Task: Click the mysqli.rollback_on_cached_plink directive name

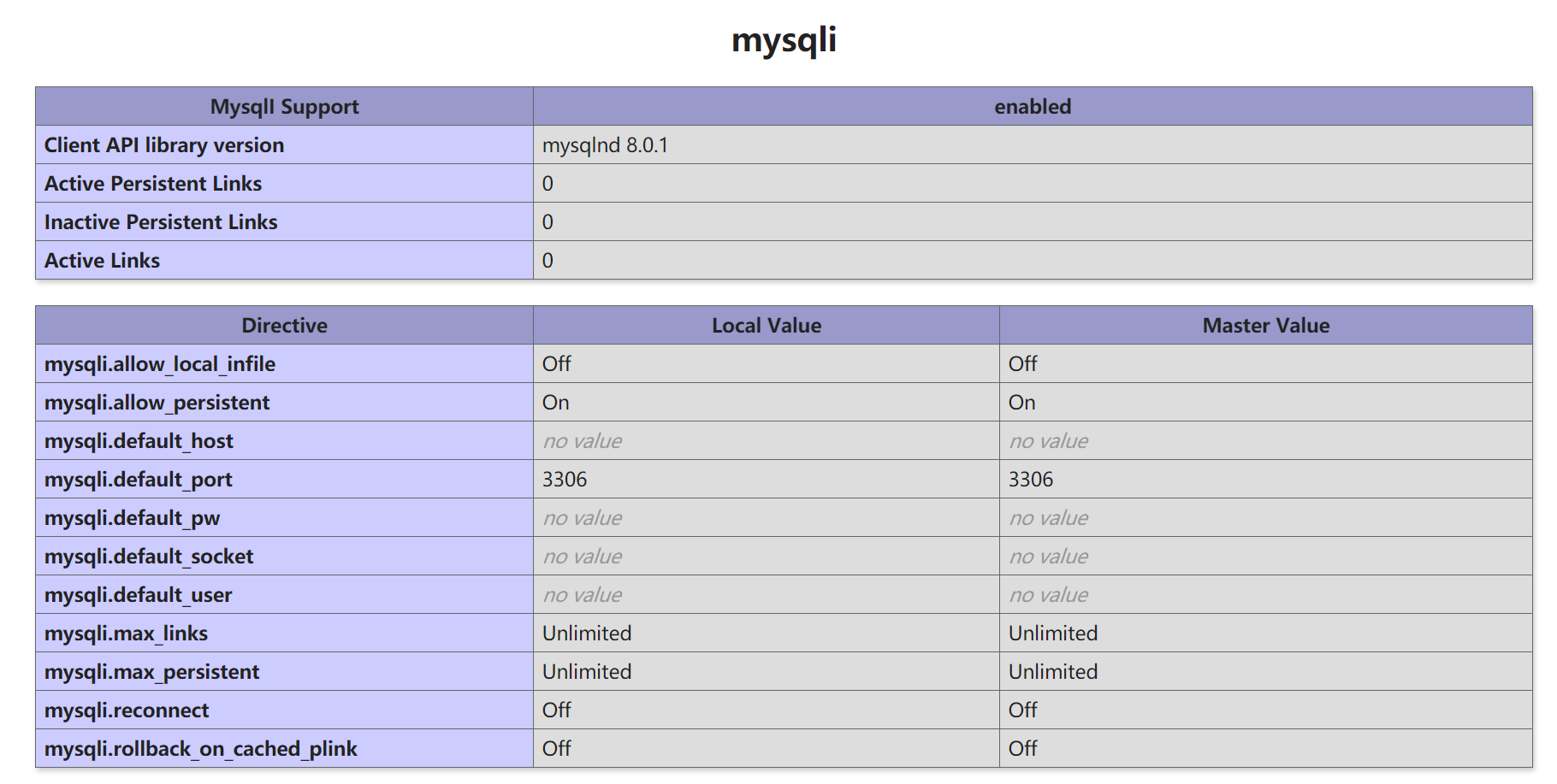Action: pos(201,749)
